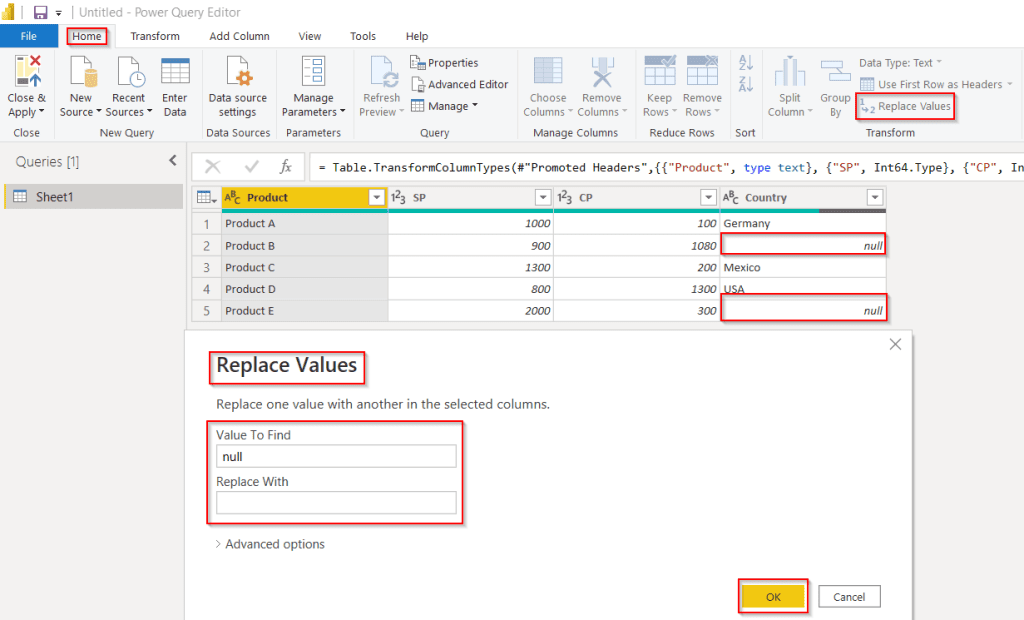Viewport: 1024px width, 620px height.
Task: Select row number 4
Action: 206,289
